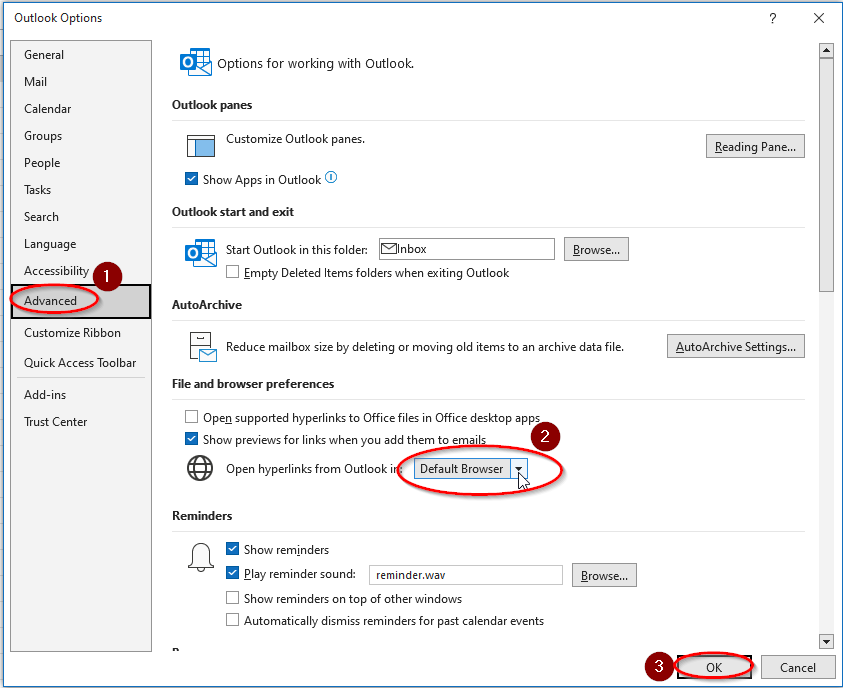Screen dimensions: 843x688
Task: Click the Outlook logo icon at top
Action: click(196, 62)
